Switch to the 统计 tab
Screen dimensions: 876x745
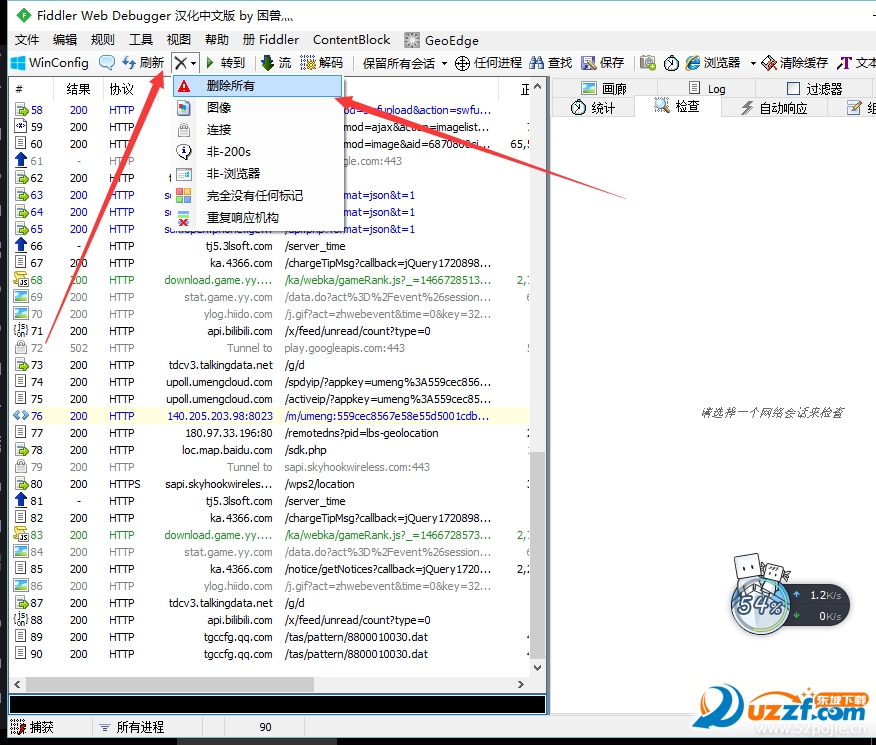[x=593, y=107]
